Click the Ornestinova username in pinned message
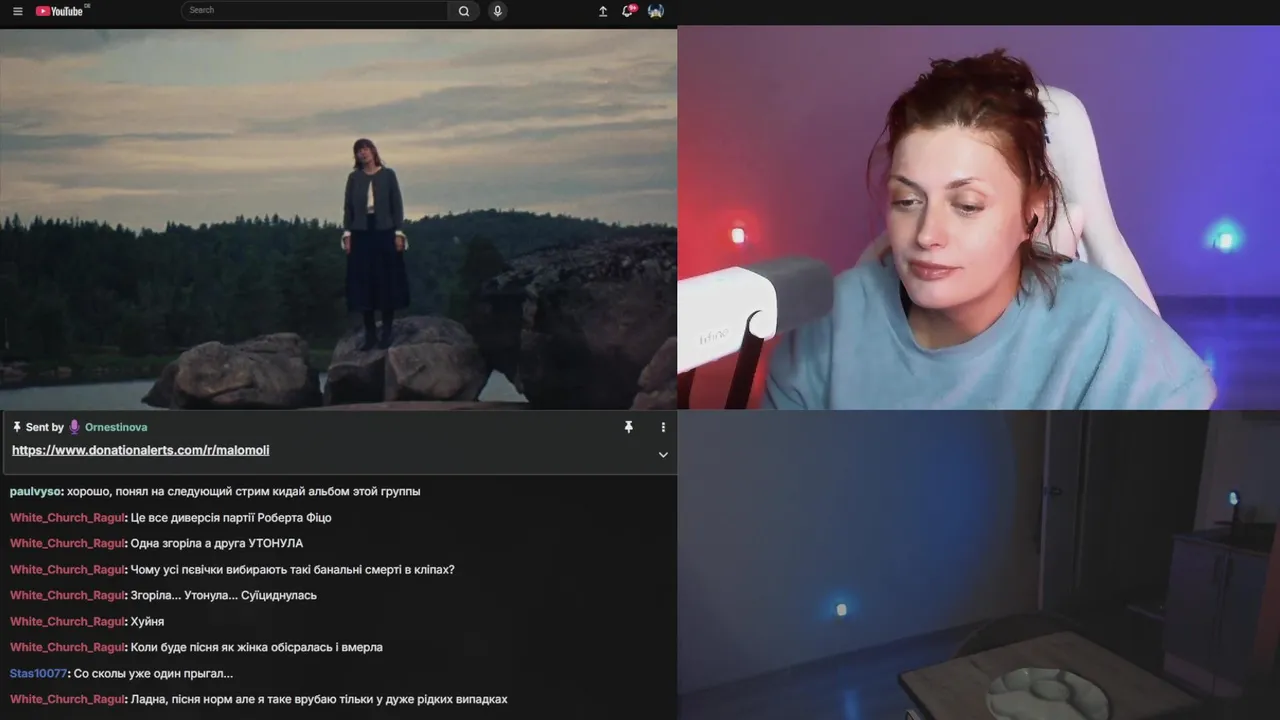 pos(116,427)
